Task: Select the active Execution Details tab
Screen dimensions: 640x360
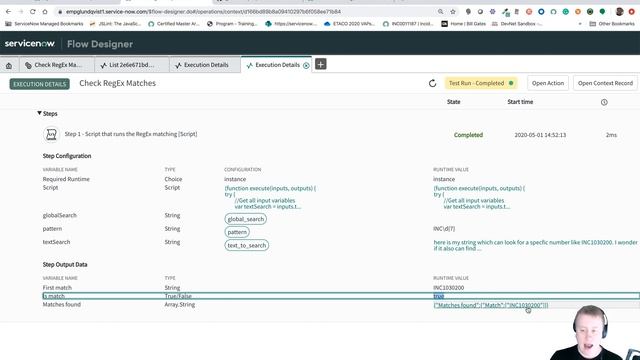Action: coord(277,65)
